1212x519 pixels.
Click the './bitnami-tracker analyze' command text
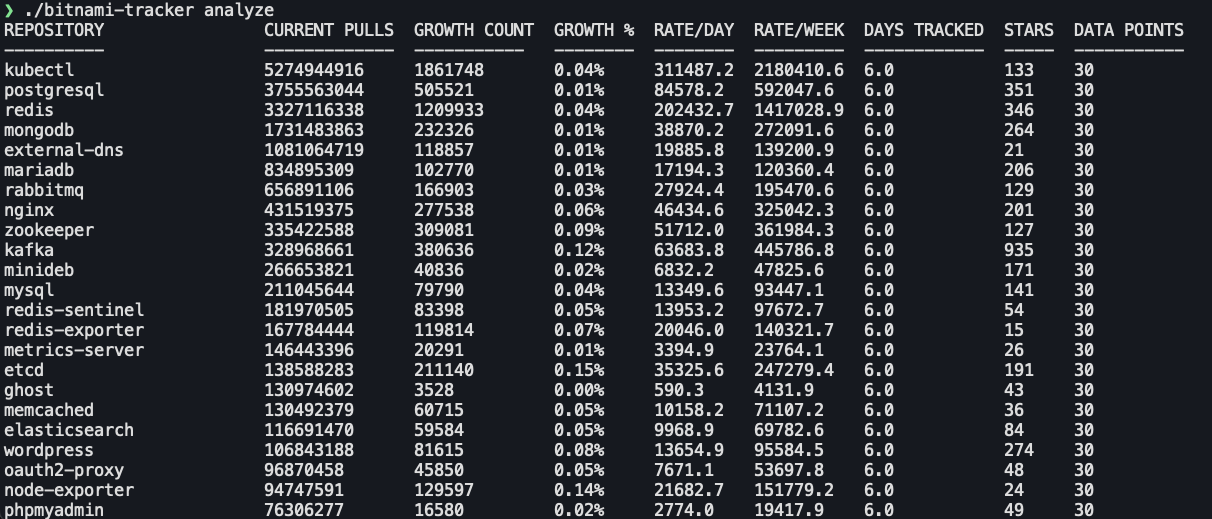click(149, 10)
